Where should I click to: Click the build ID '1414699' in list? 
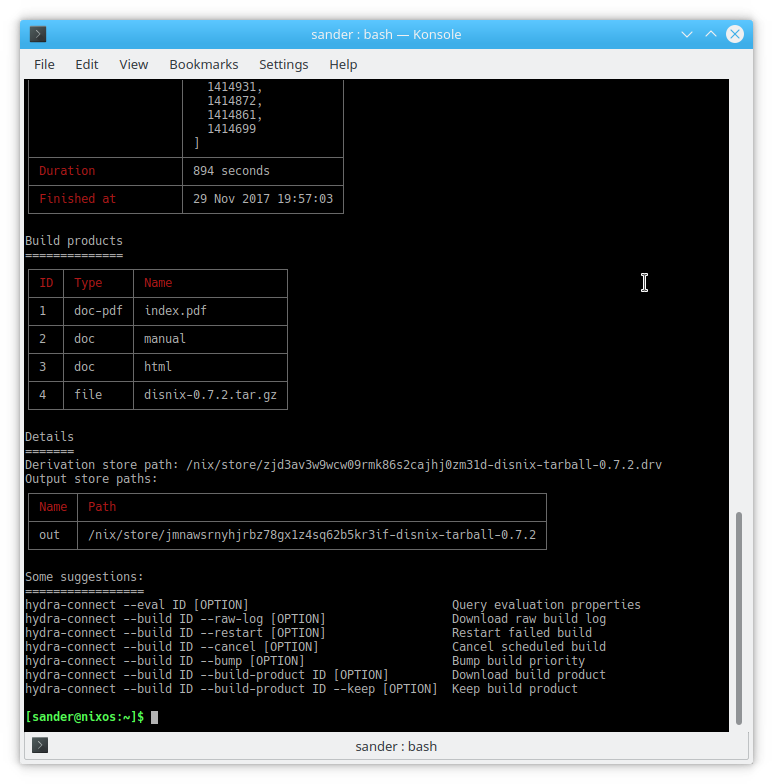pos(232,129)
